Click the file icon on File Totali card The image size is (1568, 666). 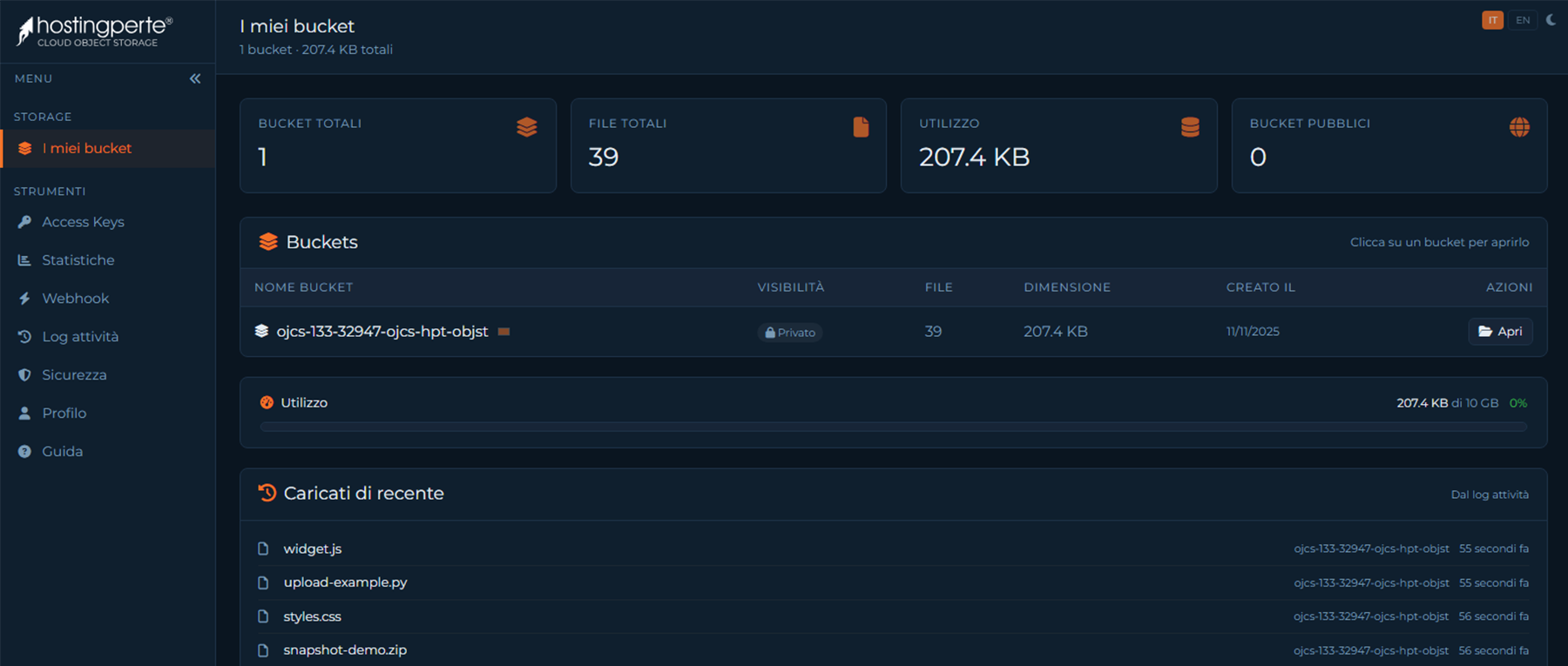pos(861,127)
